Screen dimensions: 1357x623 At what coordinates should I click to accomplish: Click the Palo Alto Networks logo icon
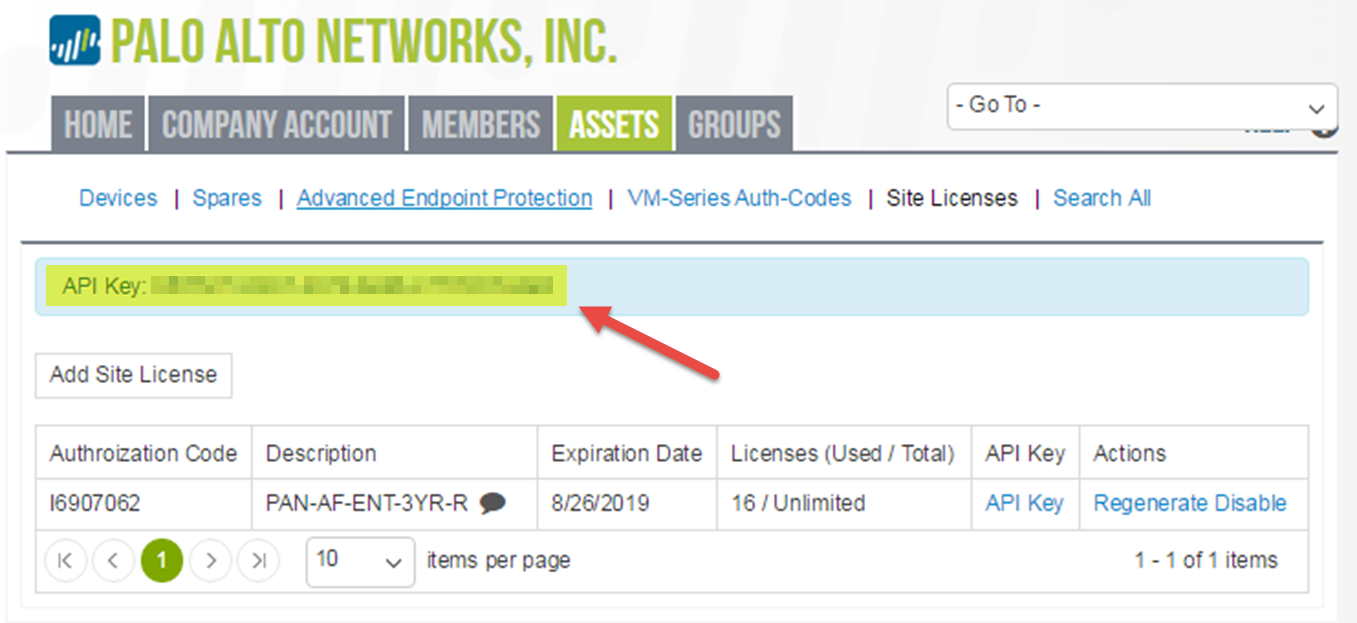tap(74, 41)
